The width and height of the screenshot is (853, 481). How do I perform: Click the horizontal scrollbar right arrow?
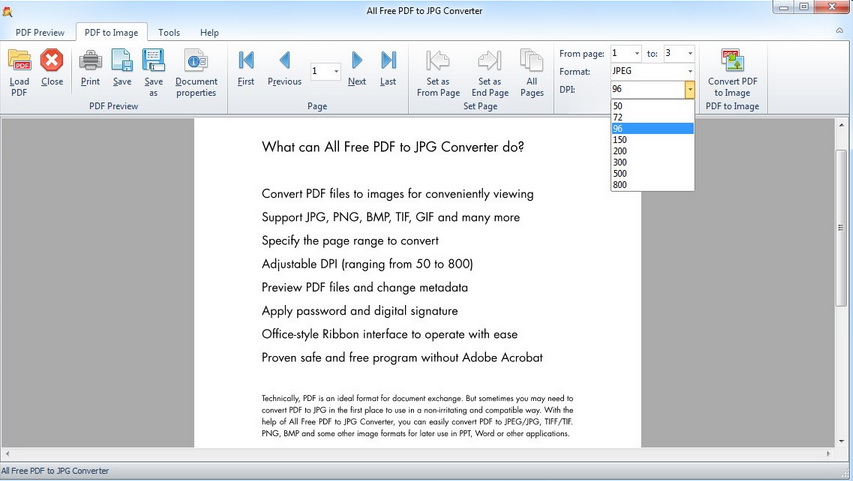point(829,453)
